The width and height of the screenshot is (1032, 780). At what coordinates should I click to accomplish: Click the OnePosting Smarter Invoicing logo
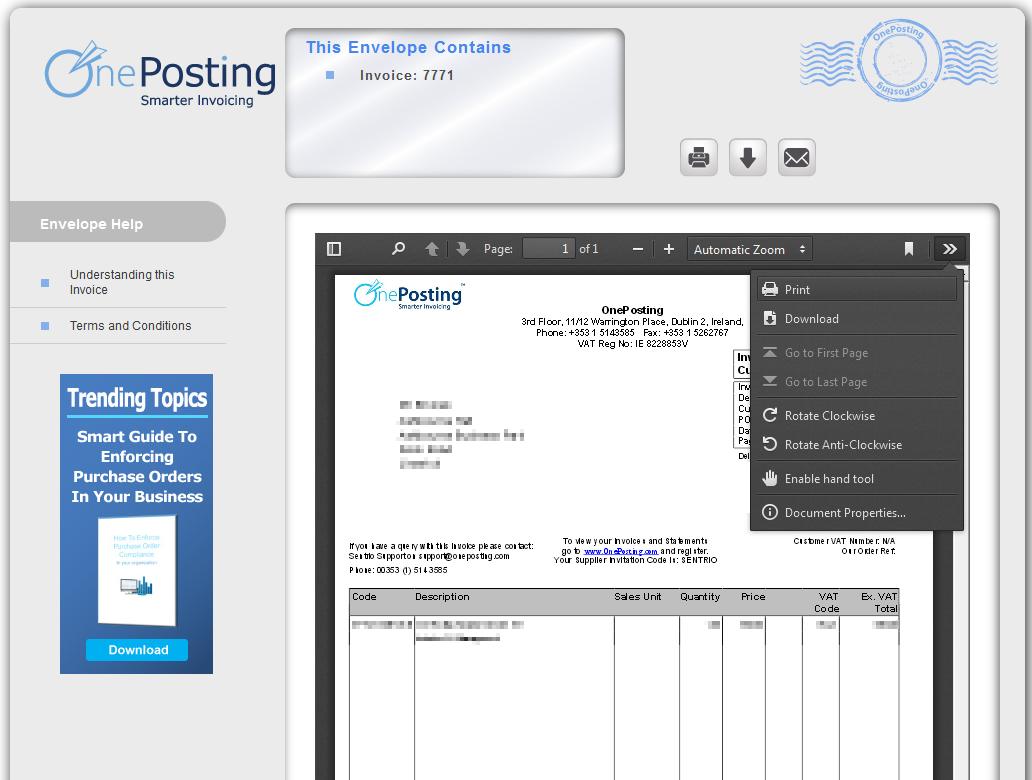click(160, 74)
